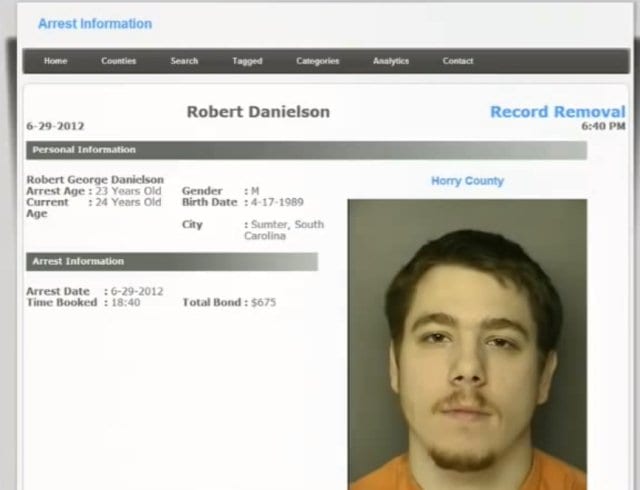Screen dimensions: 640x490
Task: Click the 6:40 PM timestamp
Action: (x=603, y=126)
